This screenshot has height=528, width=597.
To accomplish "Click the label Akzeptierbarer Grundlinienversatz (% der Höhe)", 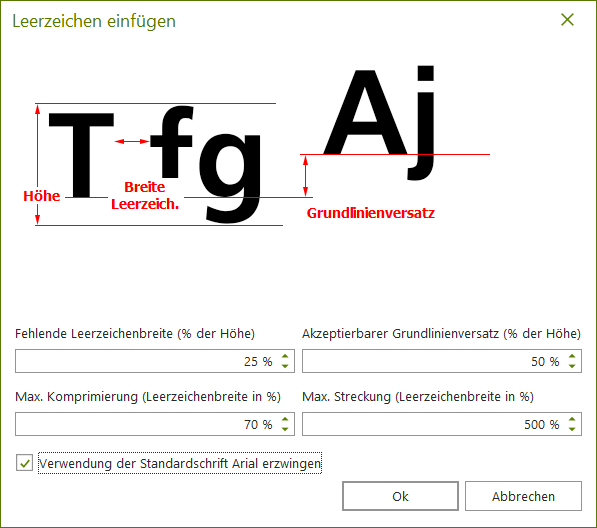I will coord(441,333).
